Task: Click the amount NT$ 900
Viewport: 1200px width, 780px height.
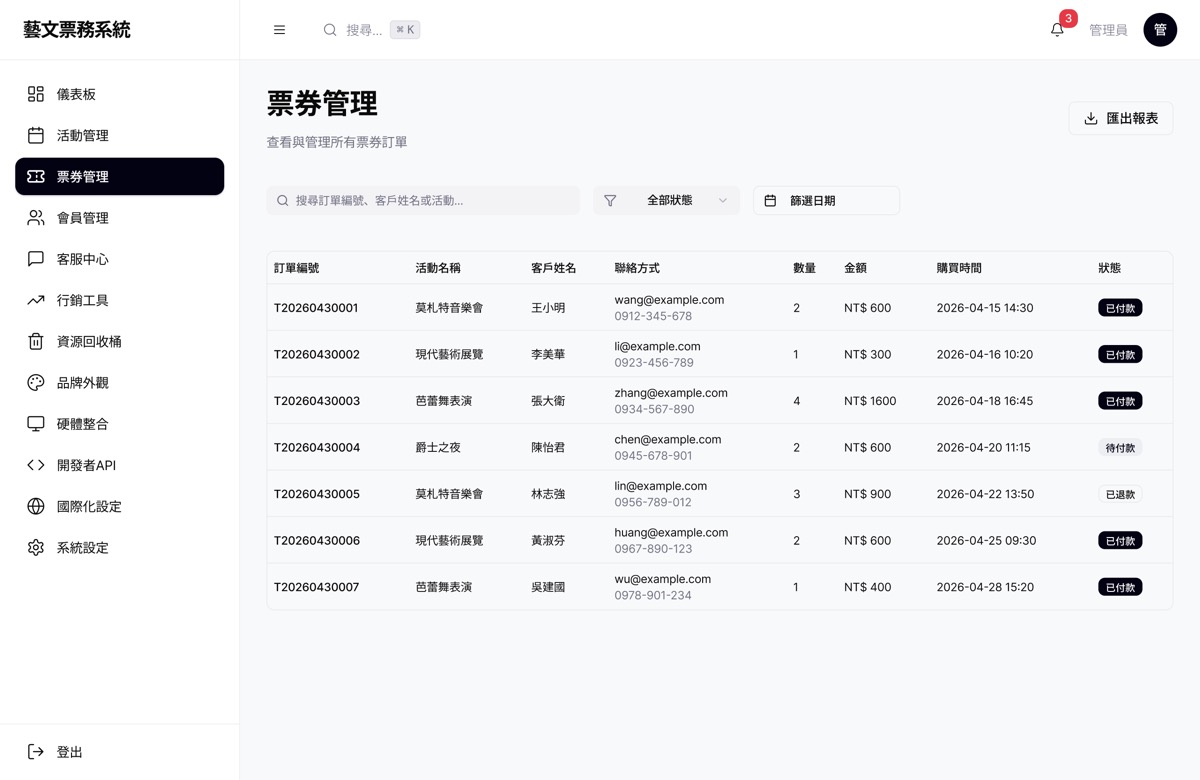Action: point(867,494)
